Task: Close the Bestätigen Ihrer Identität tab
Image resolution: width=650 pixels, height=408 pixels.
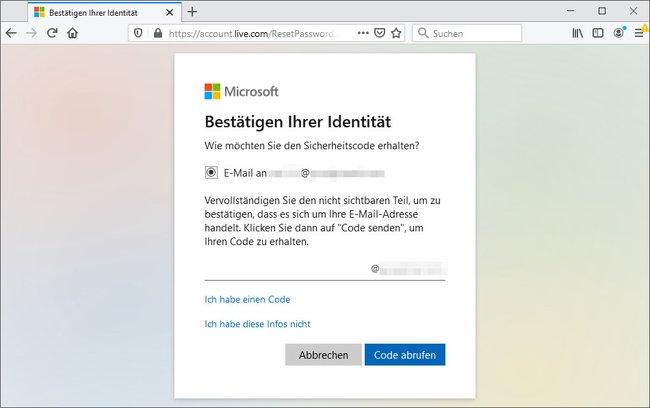Action: tap(170, 13)
